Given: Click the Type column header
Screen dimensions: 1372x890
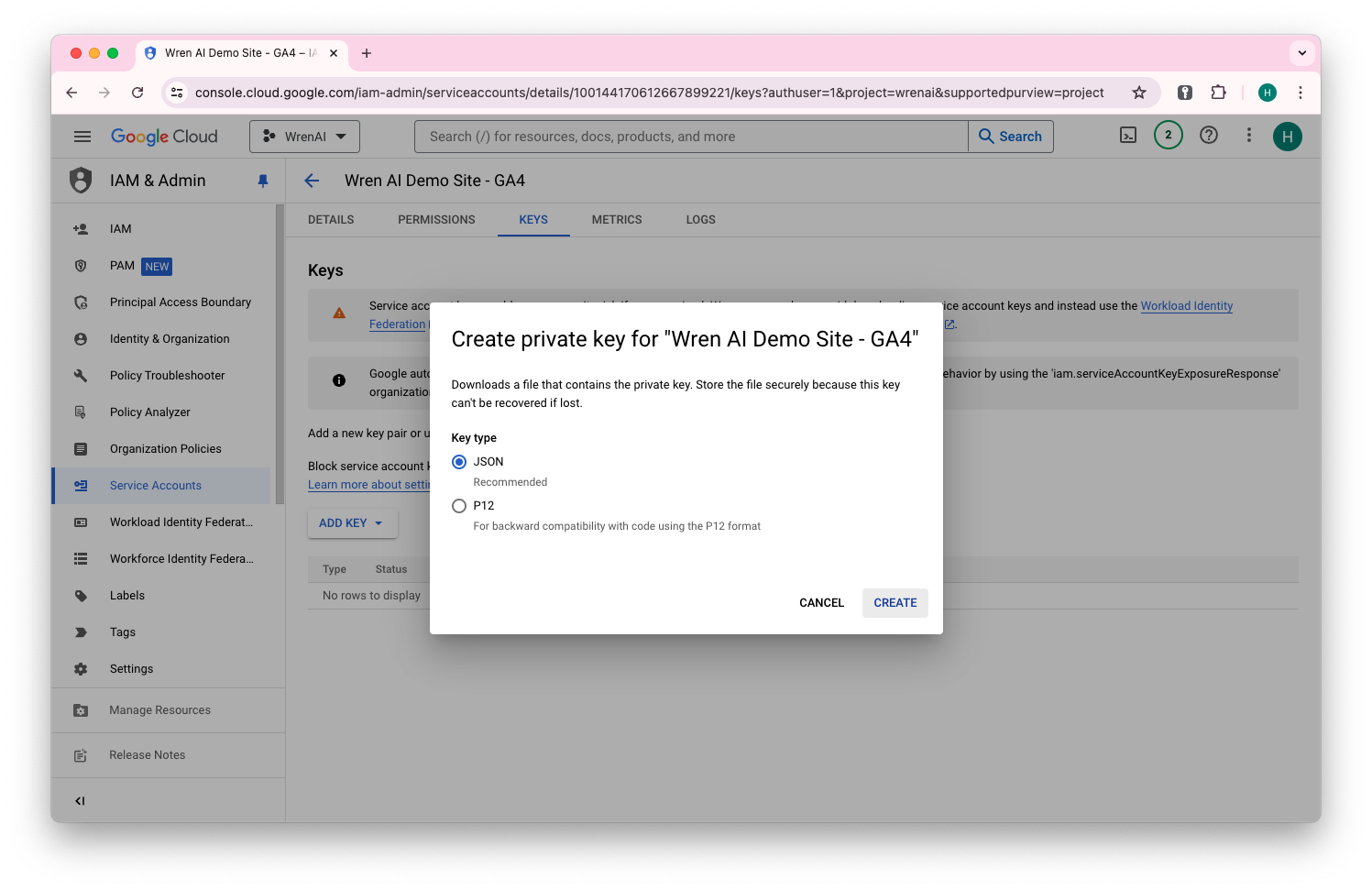Looking at the screenshot, I should click(335, 569).
